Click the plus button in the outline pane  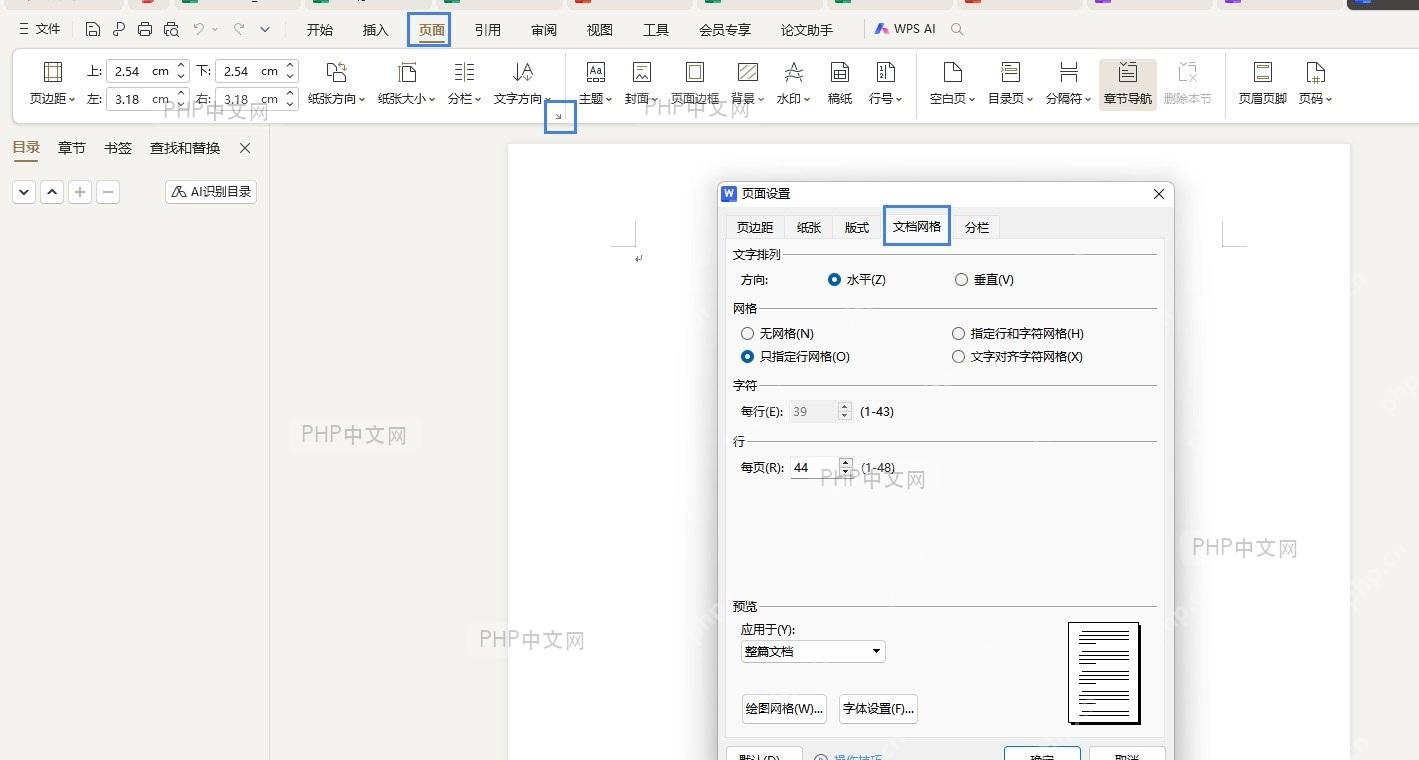[80, 192]
